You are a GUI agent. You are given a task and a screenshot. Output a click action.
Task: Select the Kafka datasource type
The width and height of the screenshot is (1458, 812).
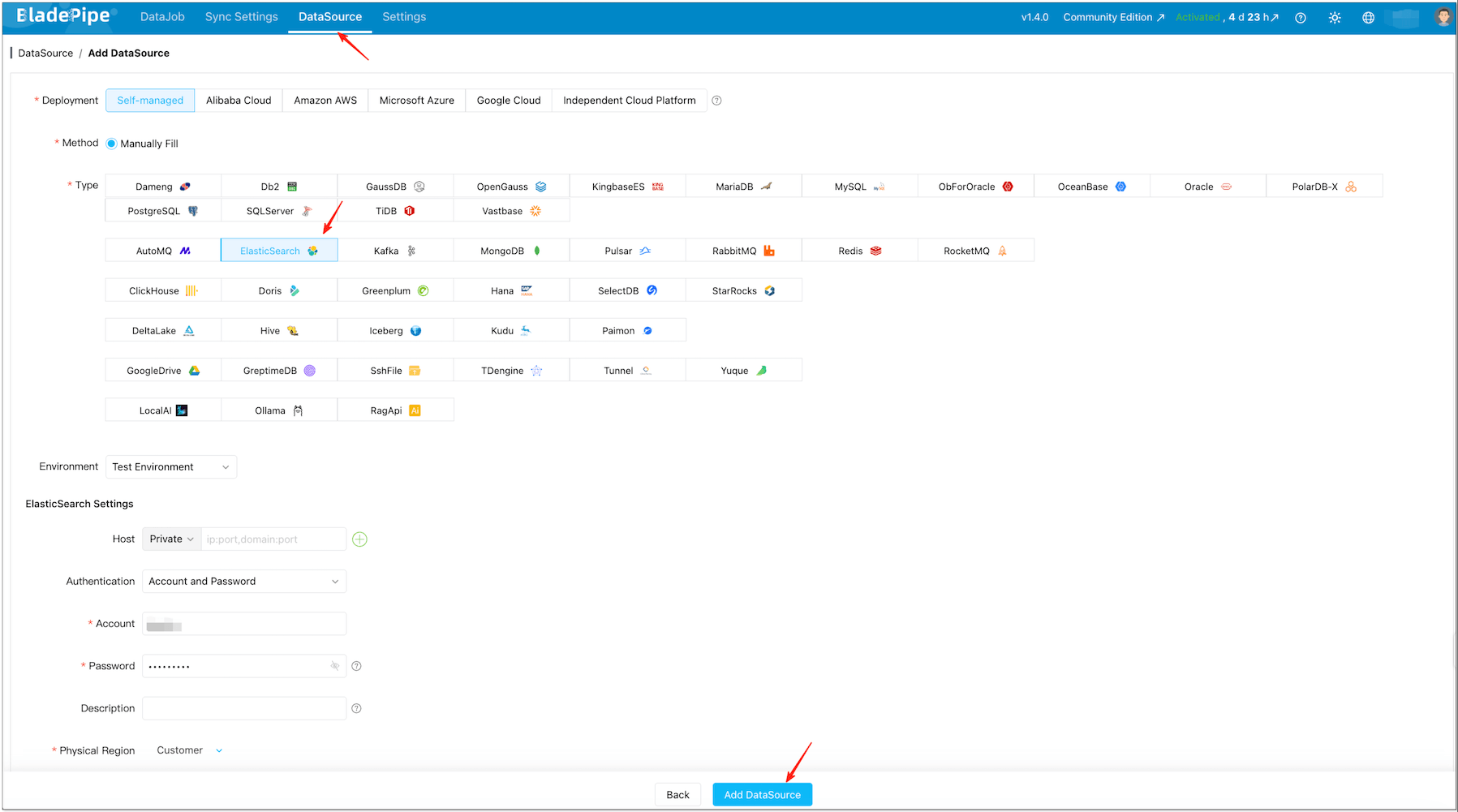(394, 250)
